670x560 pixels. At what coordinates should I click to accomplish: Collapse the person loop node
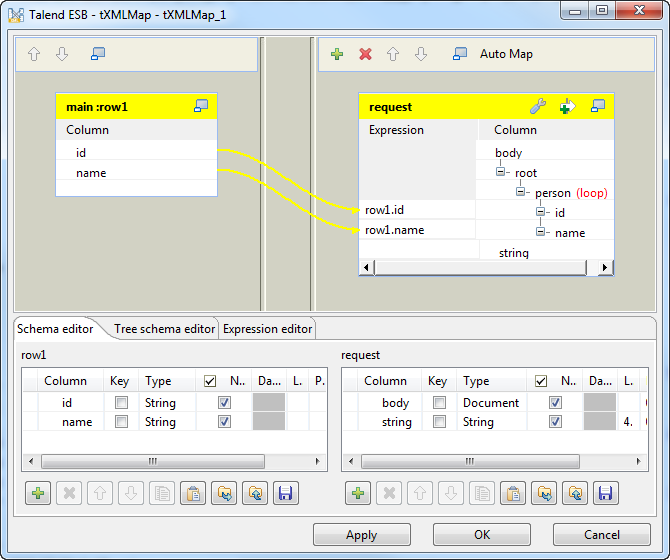point(521,193)
